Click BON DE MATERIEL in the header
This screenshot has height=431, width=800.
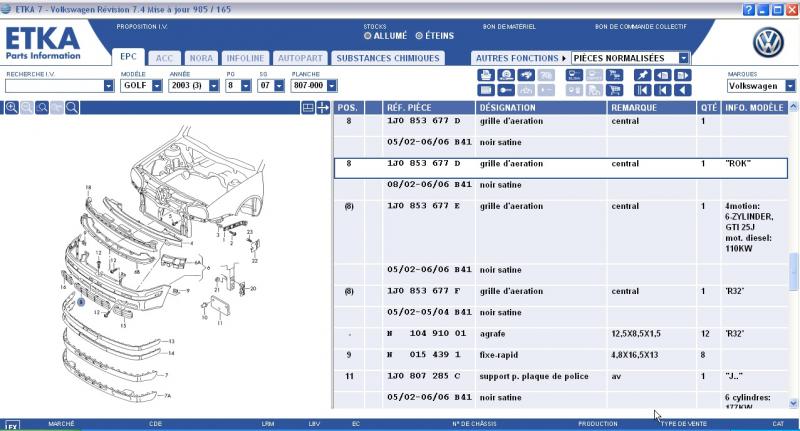(509, 27)
